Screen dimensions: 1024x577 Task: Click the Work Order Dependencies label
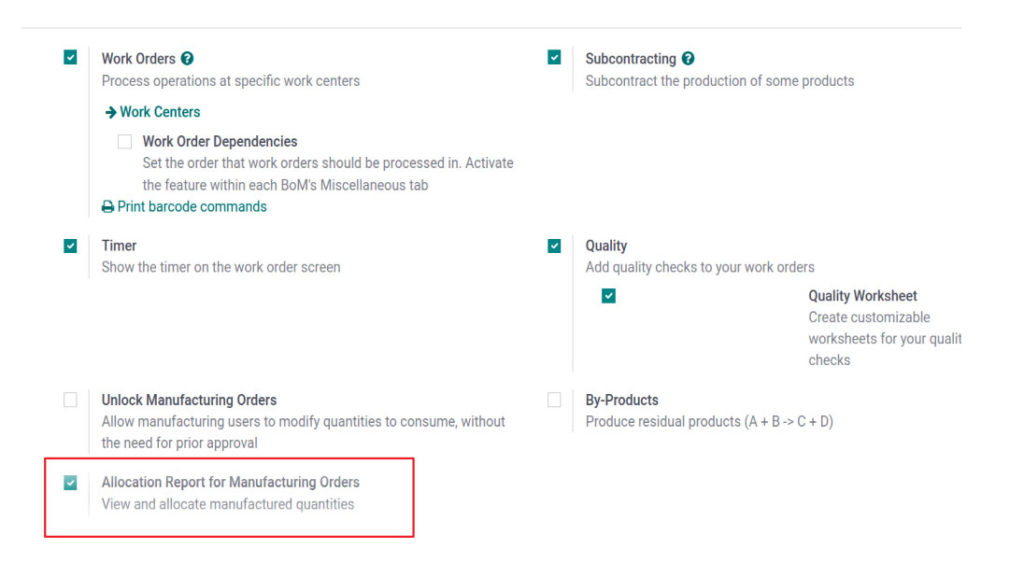(219, 141)
